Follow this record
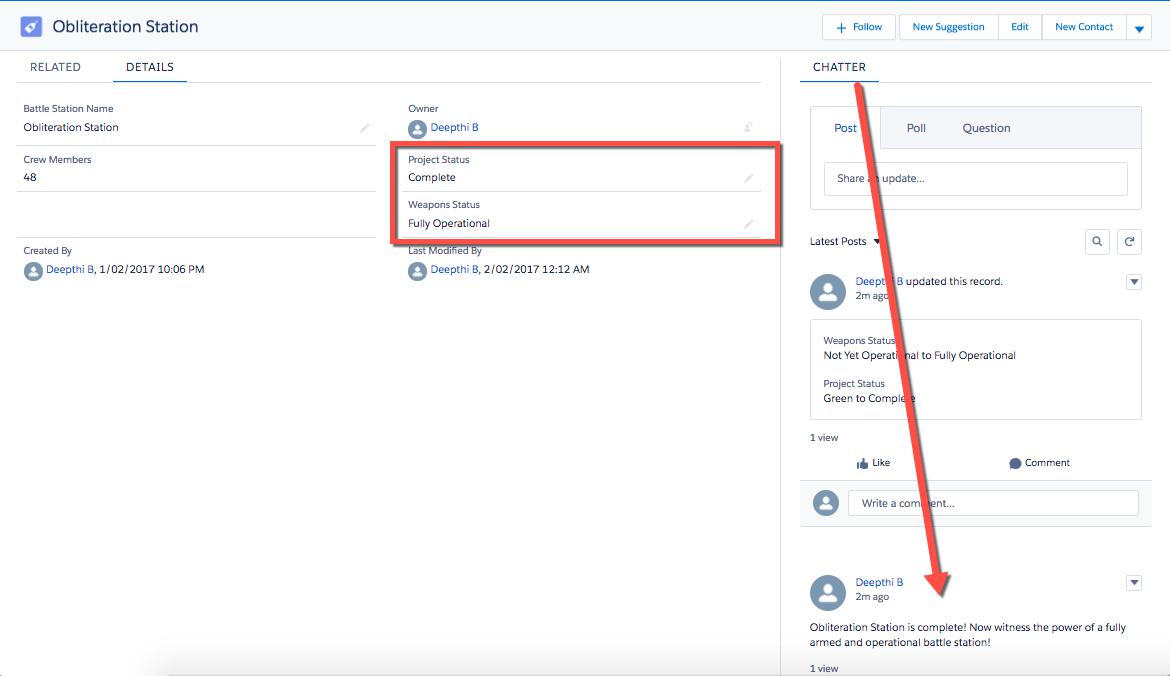Image resolution: width=1170 pixels, height=676 pixels. click(x=860, y=28)
